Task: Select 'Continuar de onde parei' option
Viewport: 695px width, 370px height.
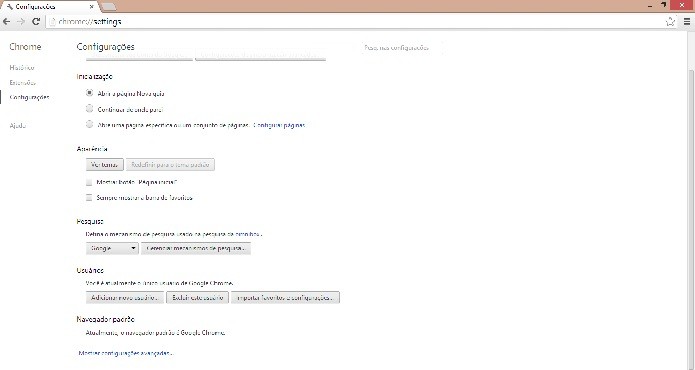Action: pos(90,109)
